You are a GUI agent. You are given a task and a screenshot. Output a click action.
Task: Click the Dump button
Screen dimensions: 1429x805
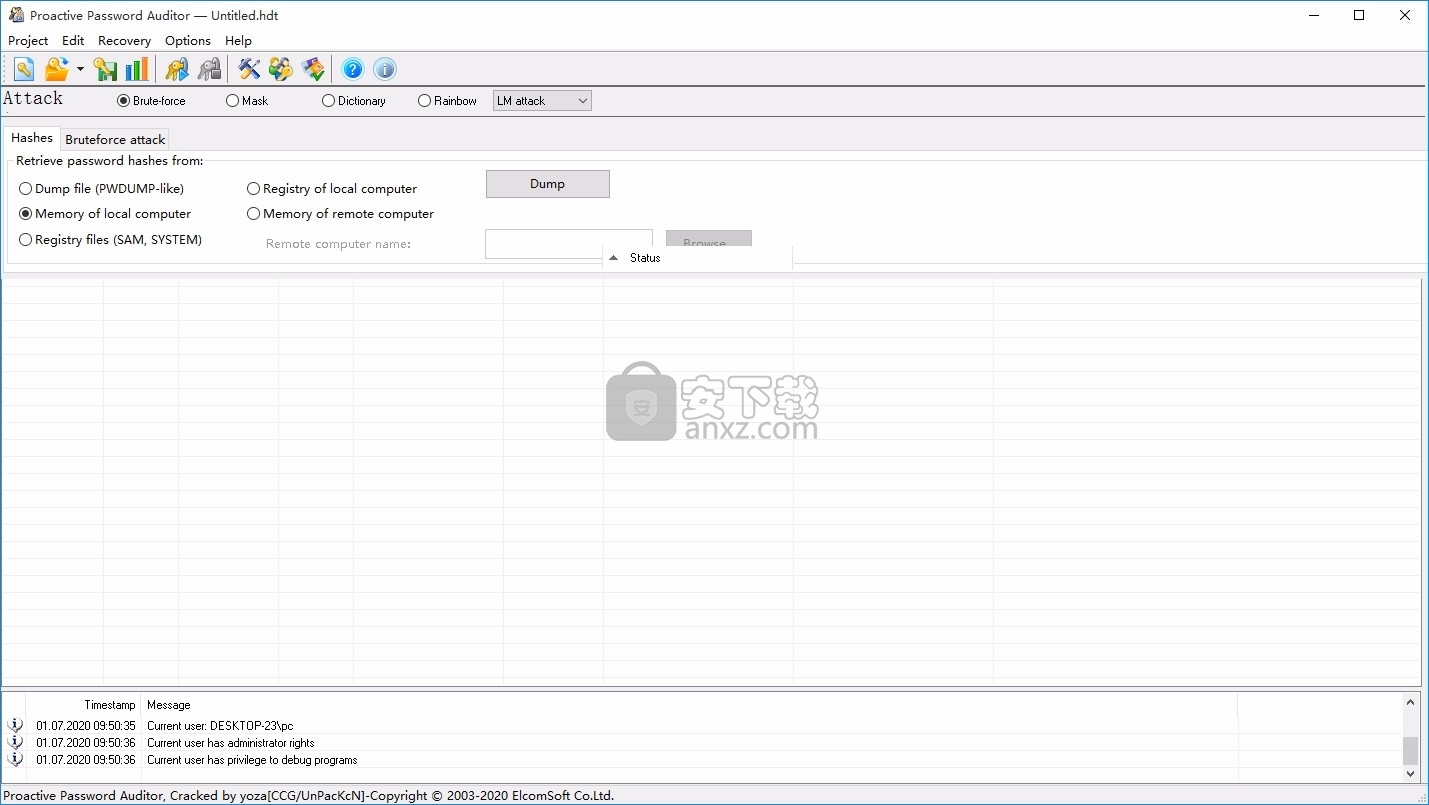(548, 184)
